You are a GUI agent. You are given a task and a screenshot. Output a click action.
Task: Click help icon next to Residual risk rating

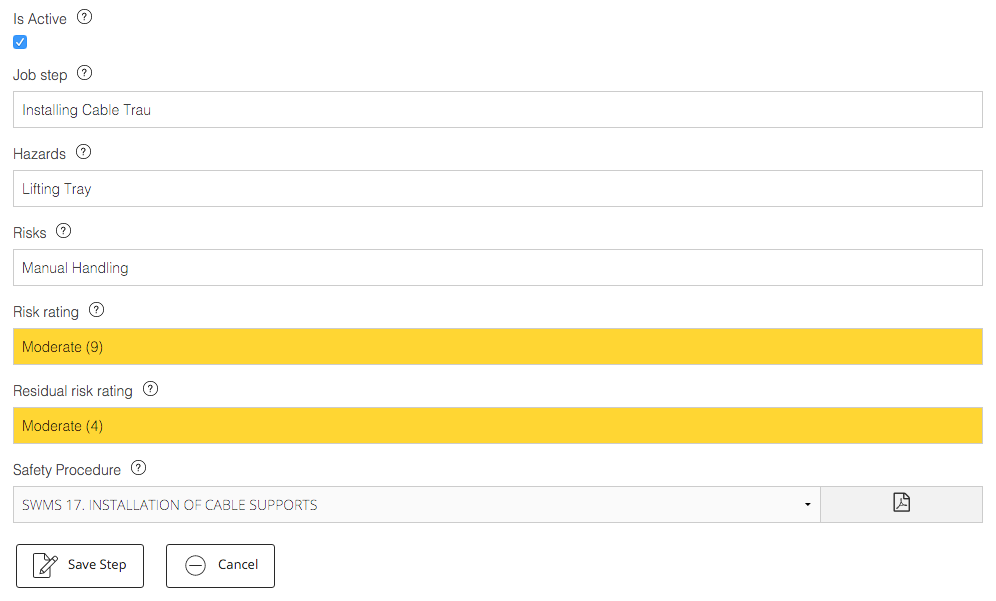click(x=150, y=389)
